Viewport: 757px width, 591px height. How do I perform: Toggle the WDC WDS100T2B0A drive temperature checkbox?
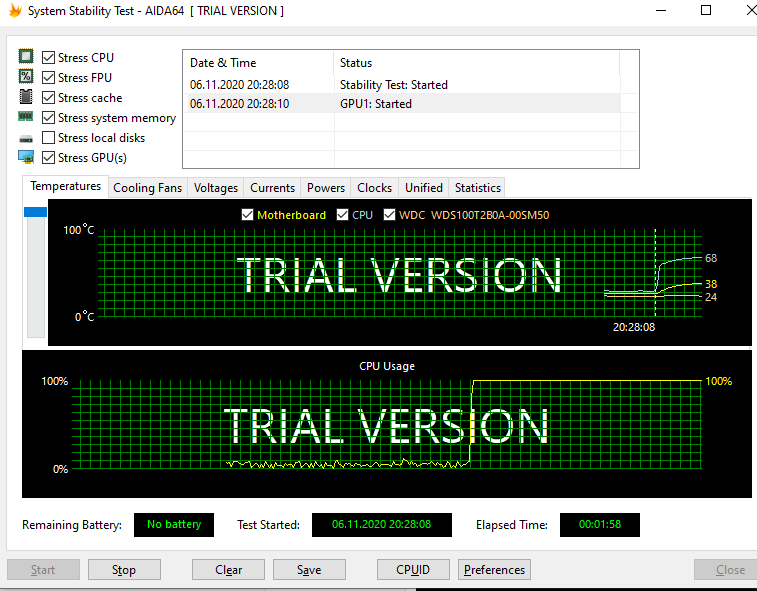click(389, 214)
